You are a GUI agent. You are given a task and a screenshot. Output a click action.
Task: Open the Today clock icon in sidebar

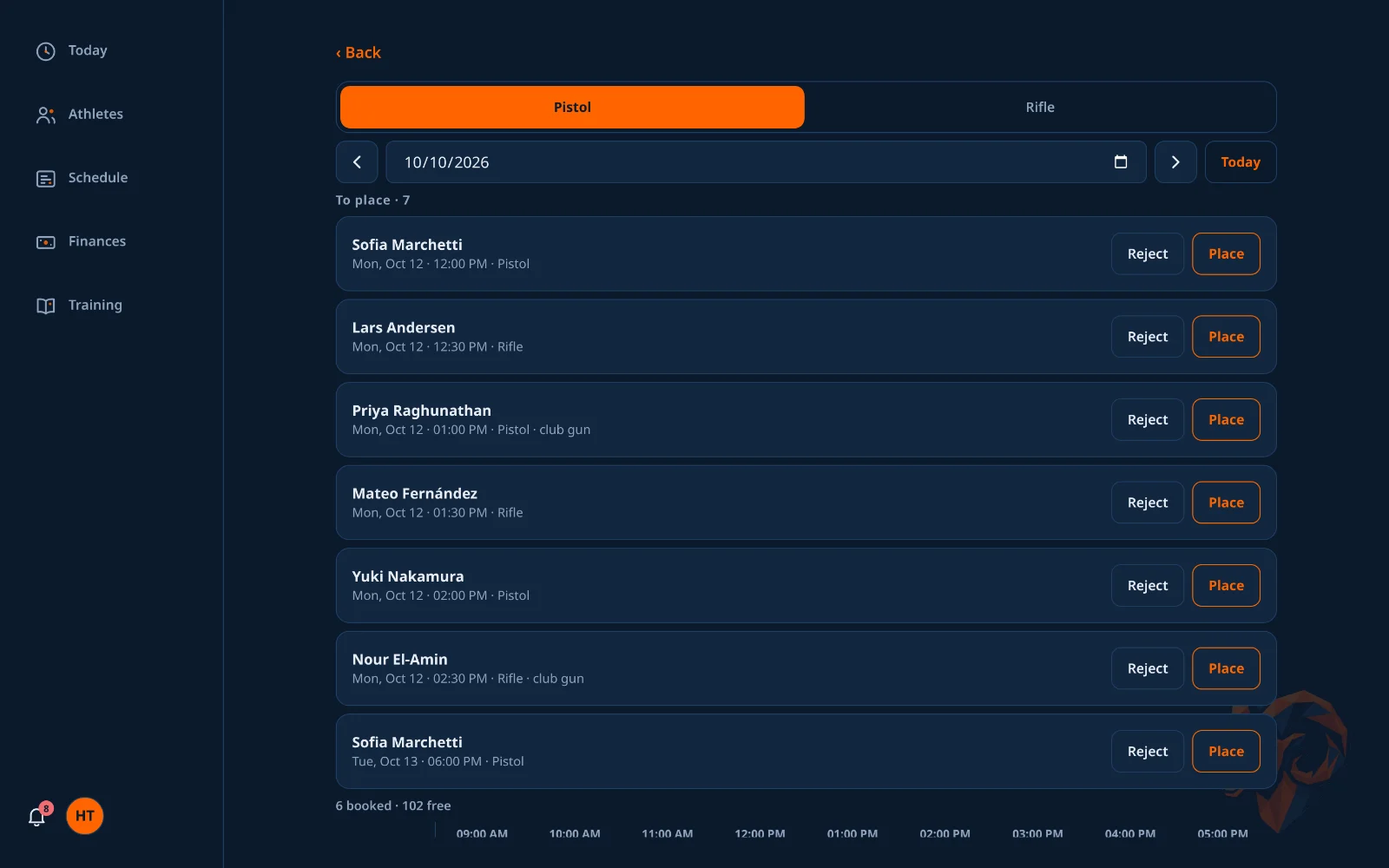click(46, 51)
